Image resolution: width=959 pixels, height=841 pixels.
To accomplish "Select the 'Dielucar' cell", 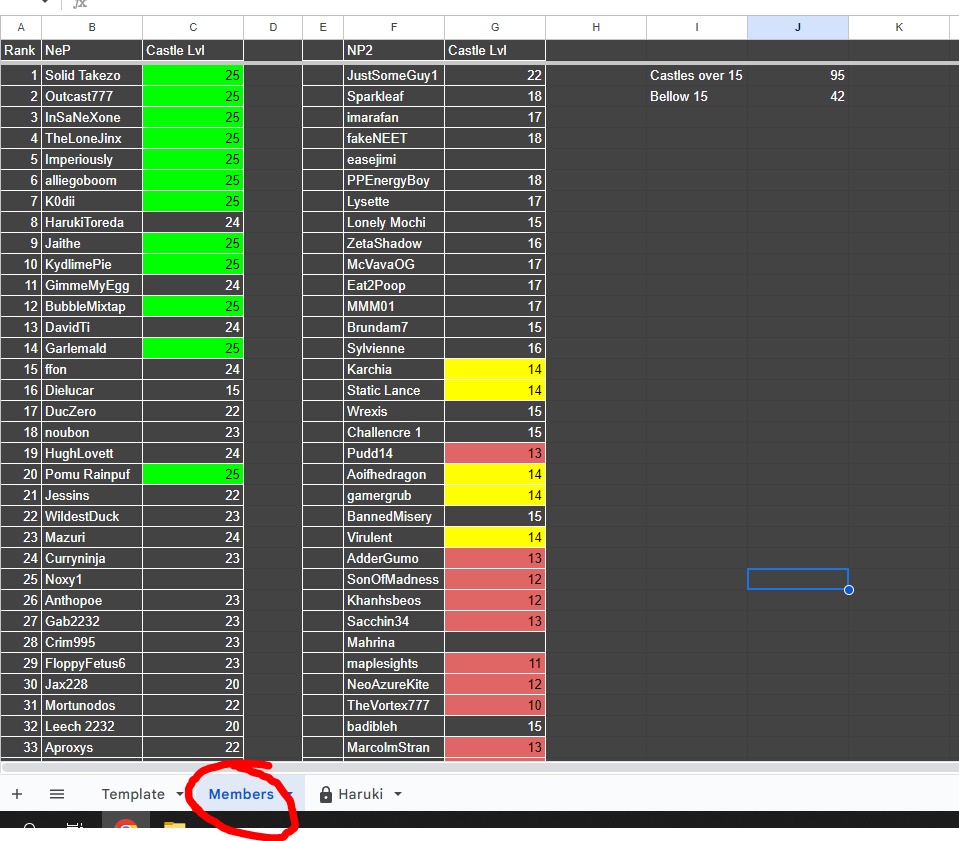I will click(x=92, y=390).
